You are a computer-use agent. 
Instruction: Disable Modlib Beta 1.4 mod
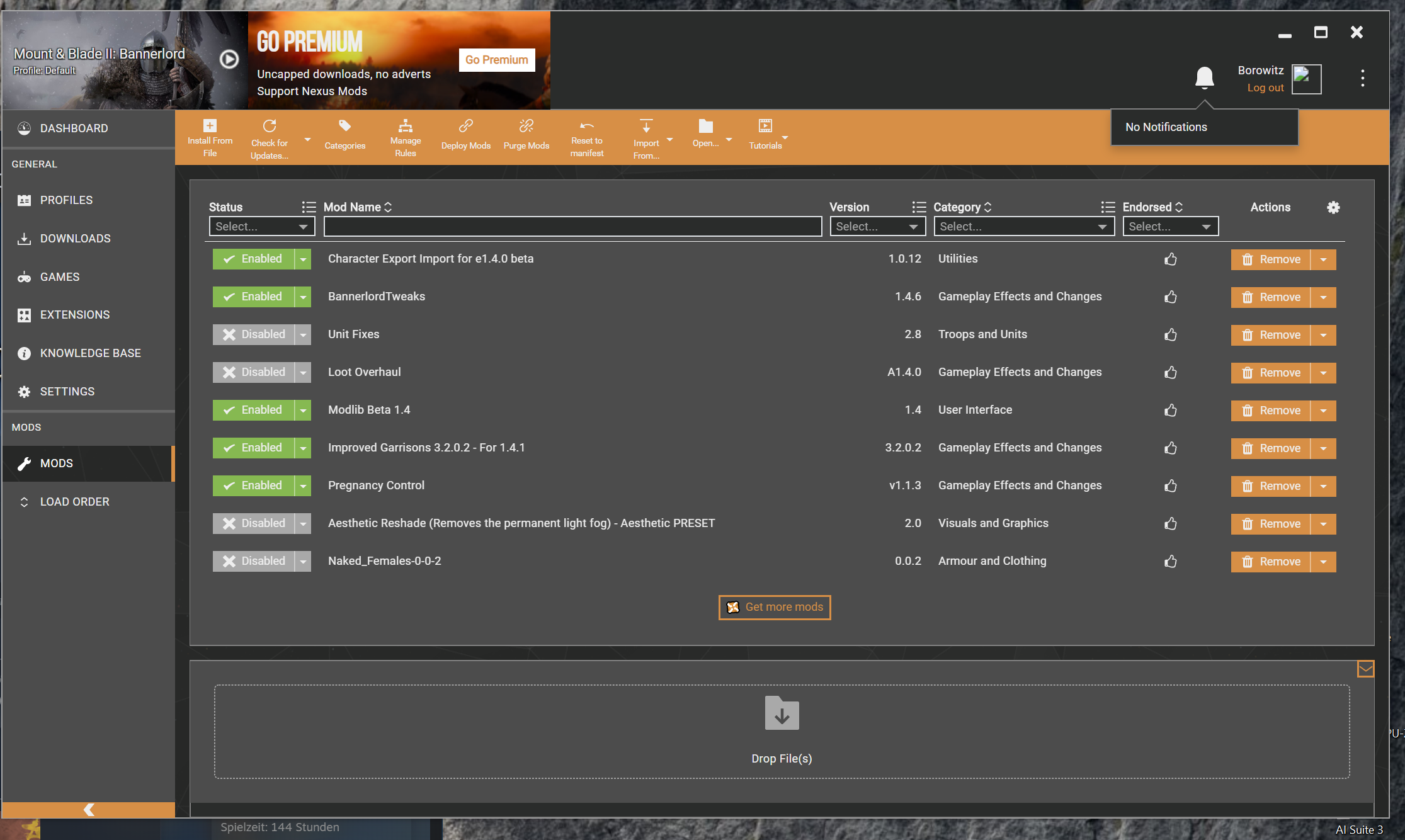pos(253,411)
